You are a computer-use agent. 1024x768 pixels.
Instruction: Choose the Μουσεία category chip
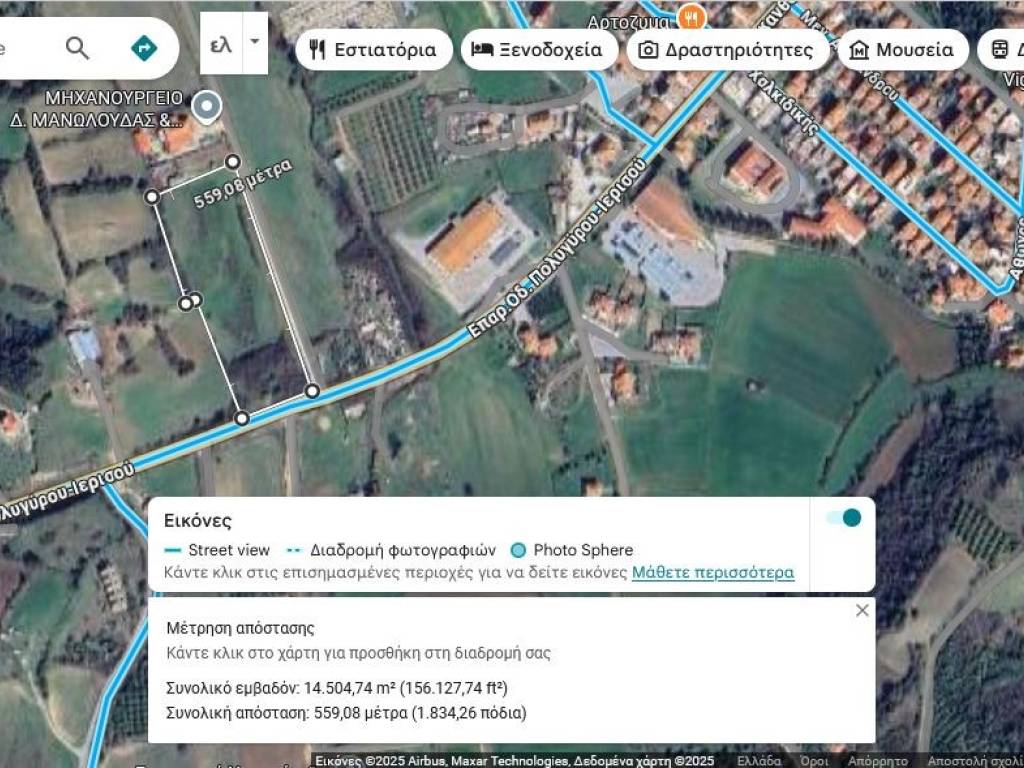[x=902, y=49]
